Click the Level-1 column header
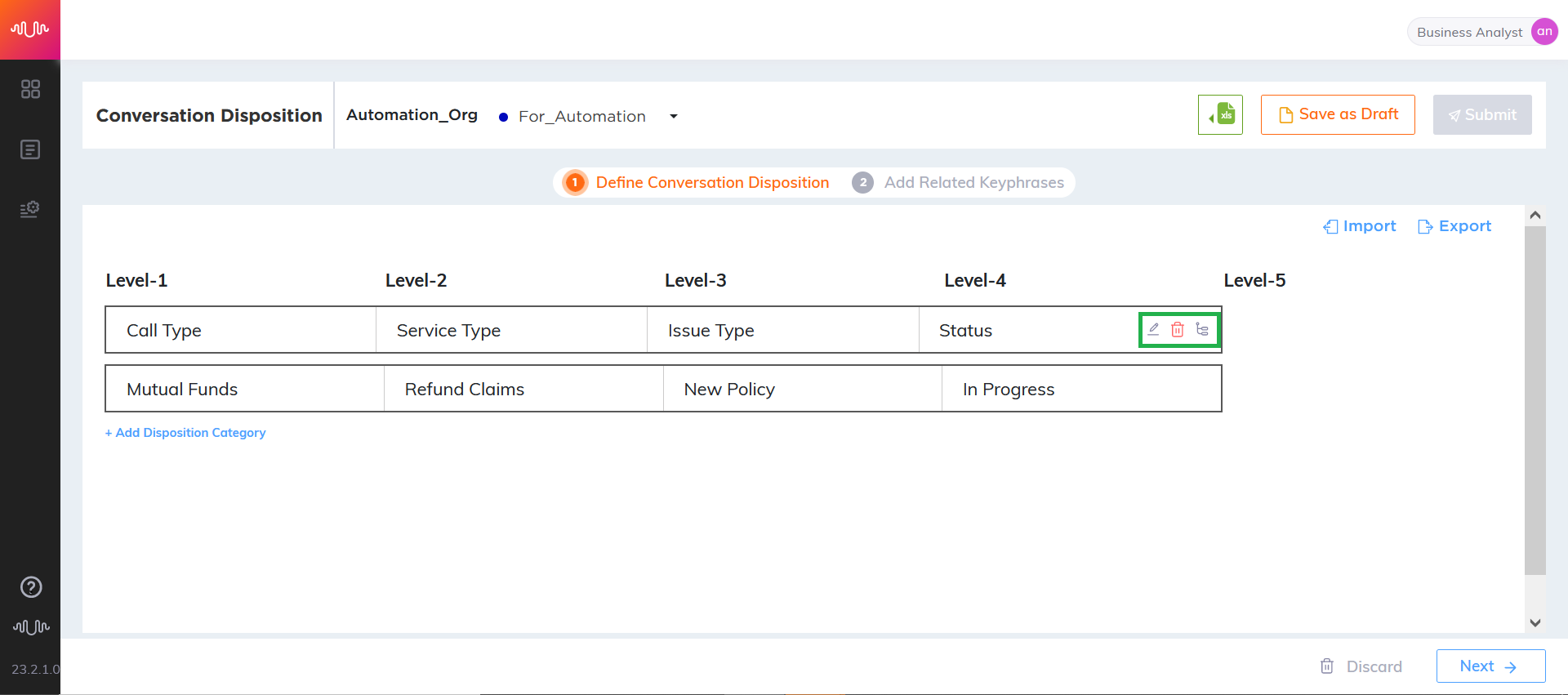The width and height of the screenshot is (1568, 695). point(136,280)
